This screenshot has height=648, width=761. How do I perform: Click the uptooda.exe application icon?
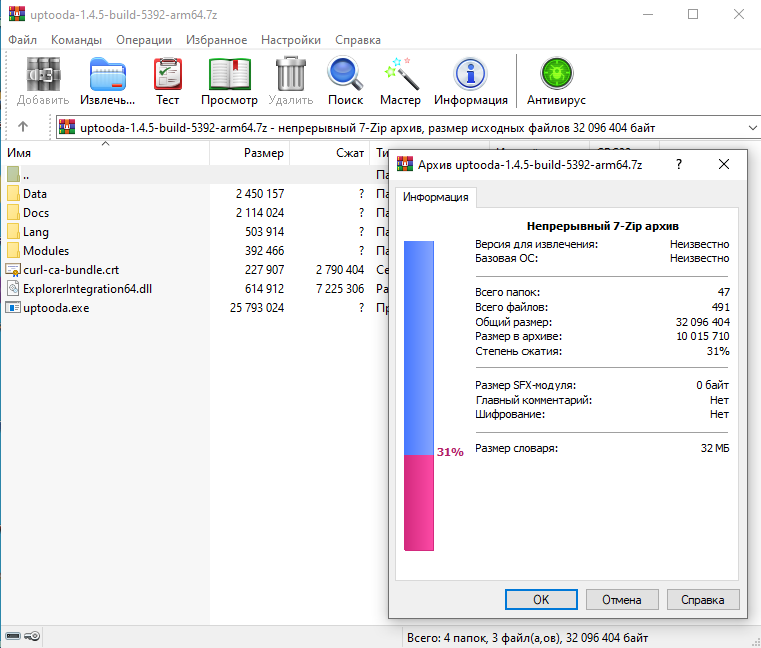(x=13, y=308)
